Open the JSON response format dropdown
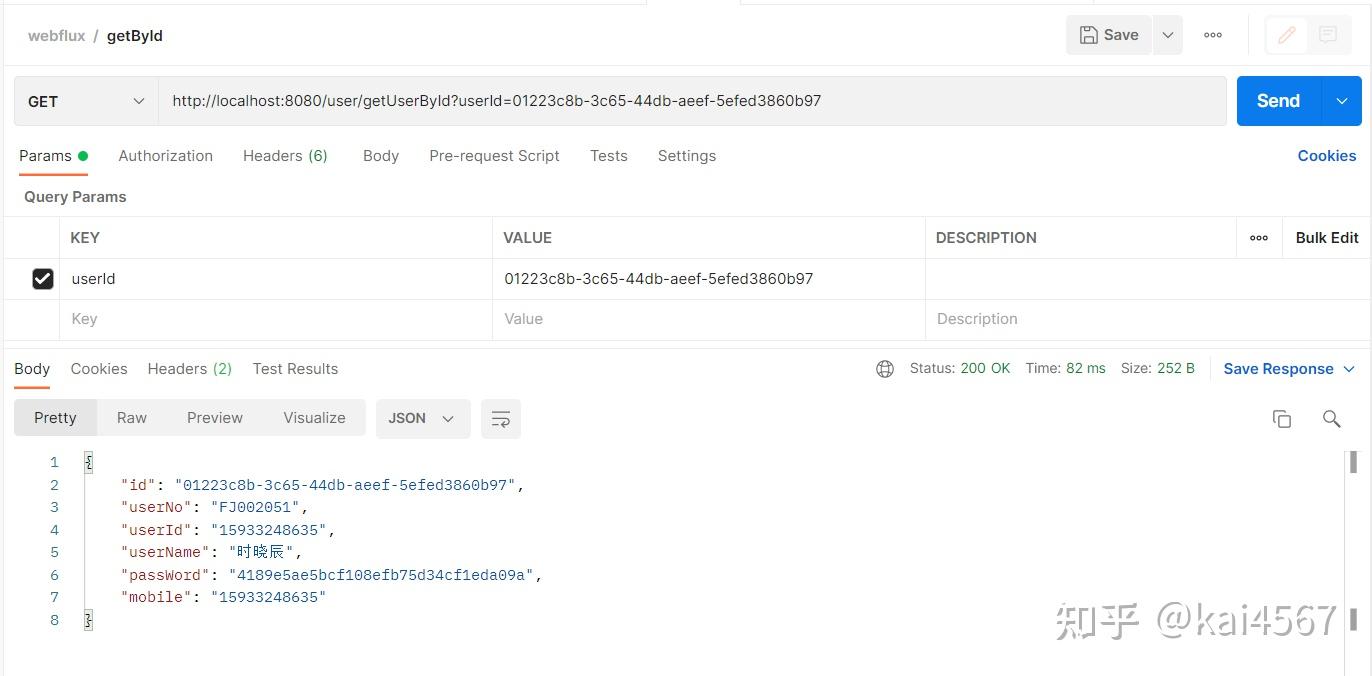The height and width of the screenshot is (676, 1372). point(422,418)
